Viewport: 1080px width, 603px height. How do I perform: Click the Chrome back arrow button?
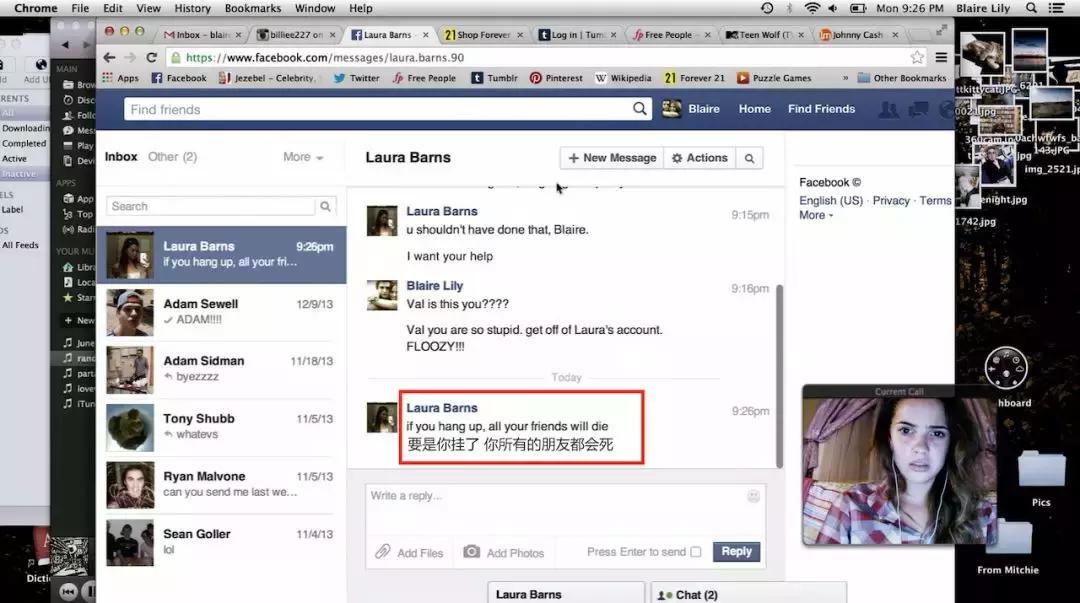point(109,57)
